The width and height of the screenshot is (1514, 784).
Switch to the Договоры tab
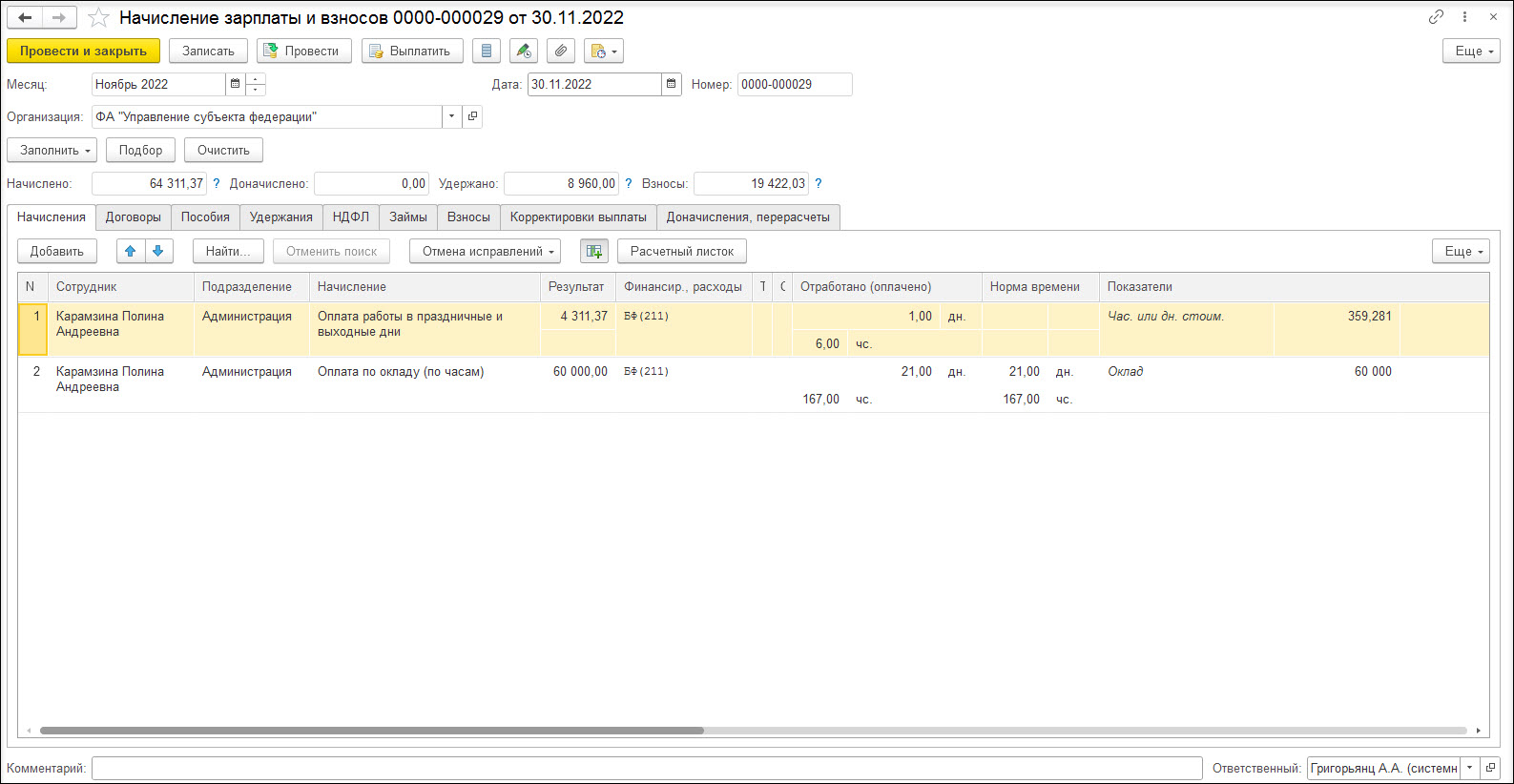coord(134,217)
